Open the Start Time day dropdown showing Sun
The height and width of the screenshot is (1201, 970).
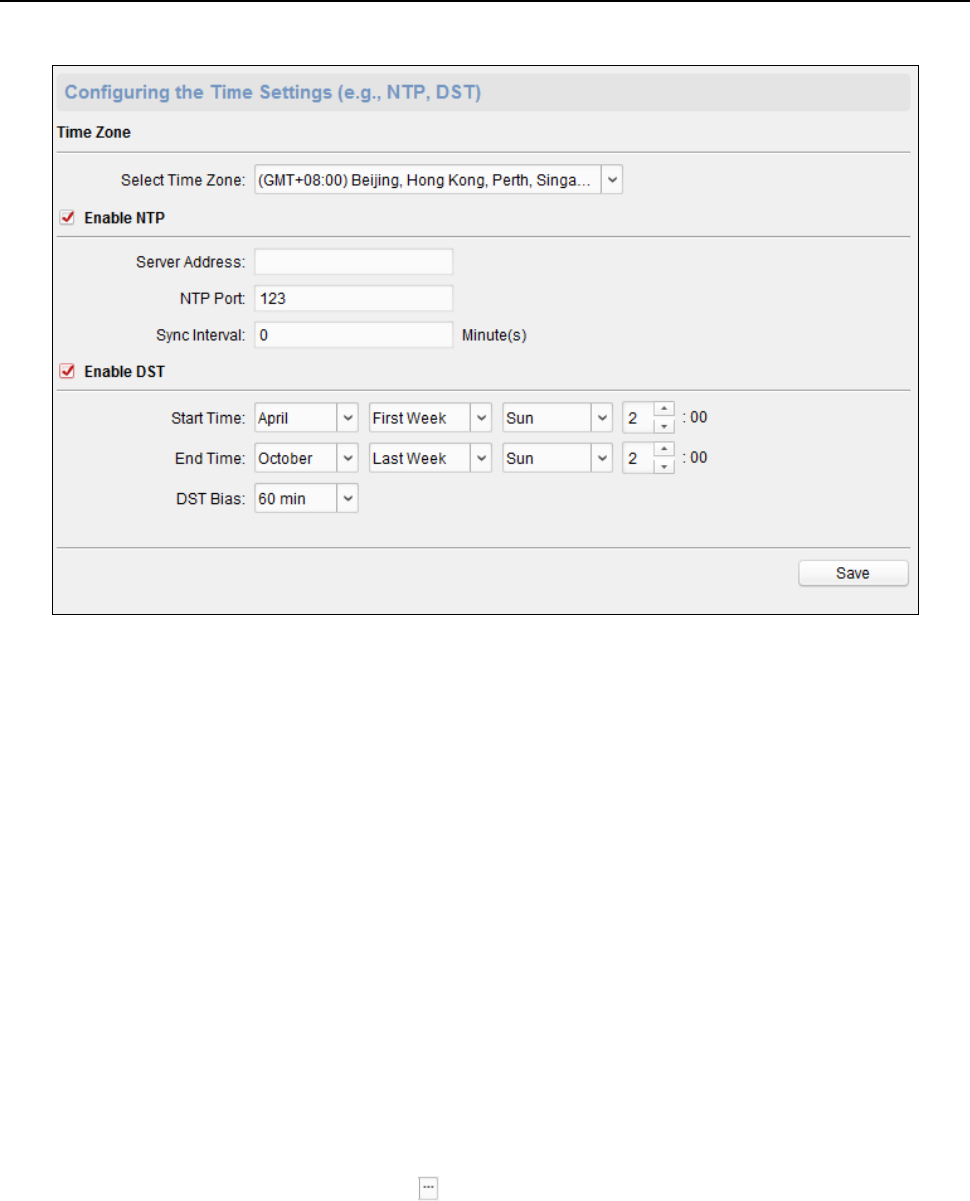pos(557,418)
